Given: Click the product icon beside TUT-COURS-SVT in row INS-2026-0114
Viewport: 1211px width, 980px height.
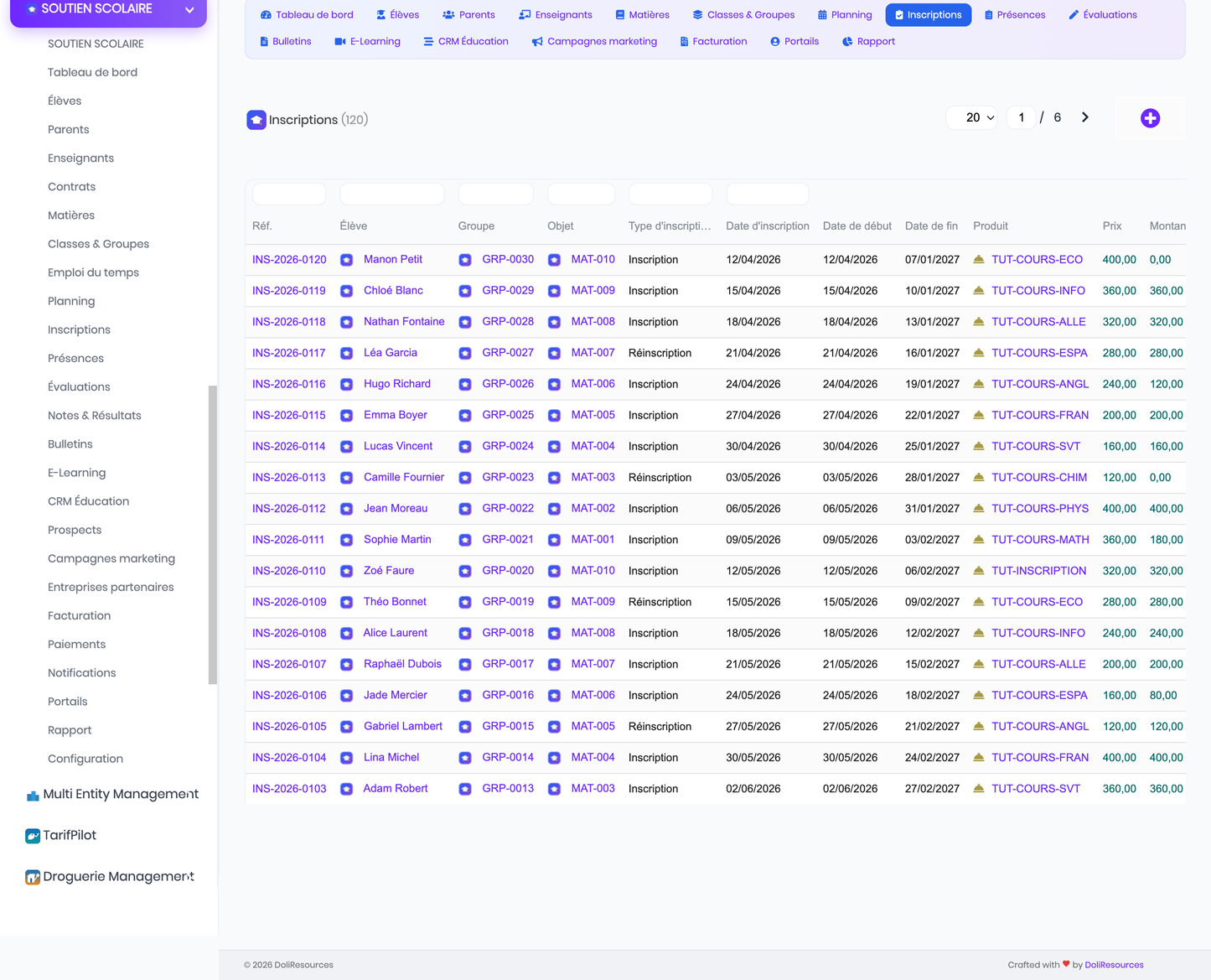Looking at the screenshot, I should click(978, 446).
